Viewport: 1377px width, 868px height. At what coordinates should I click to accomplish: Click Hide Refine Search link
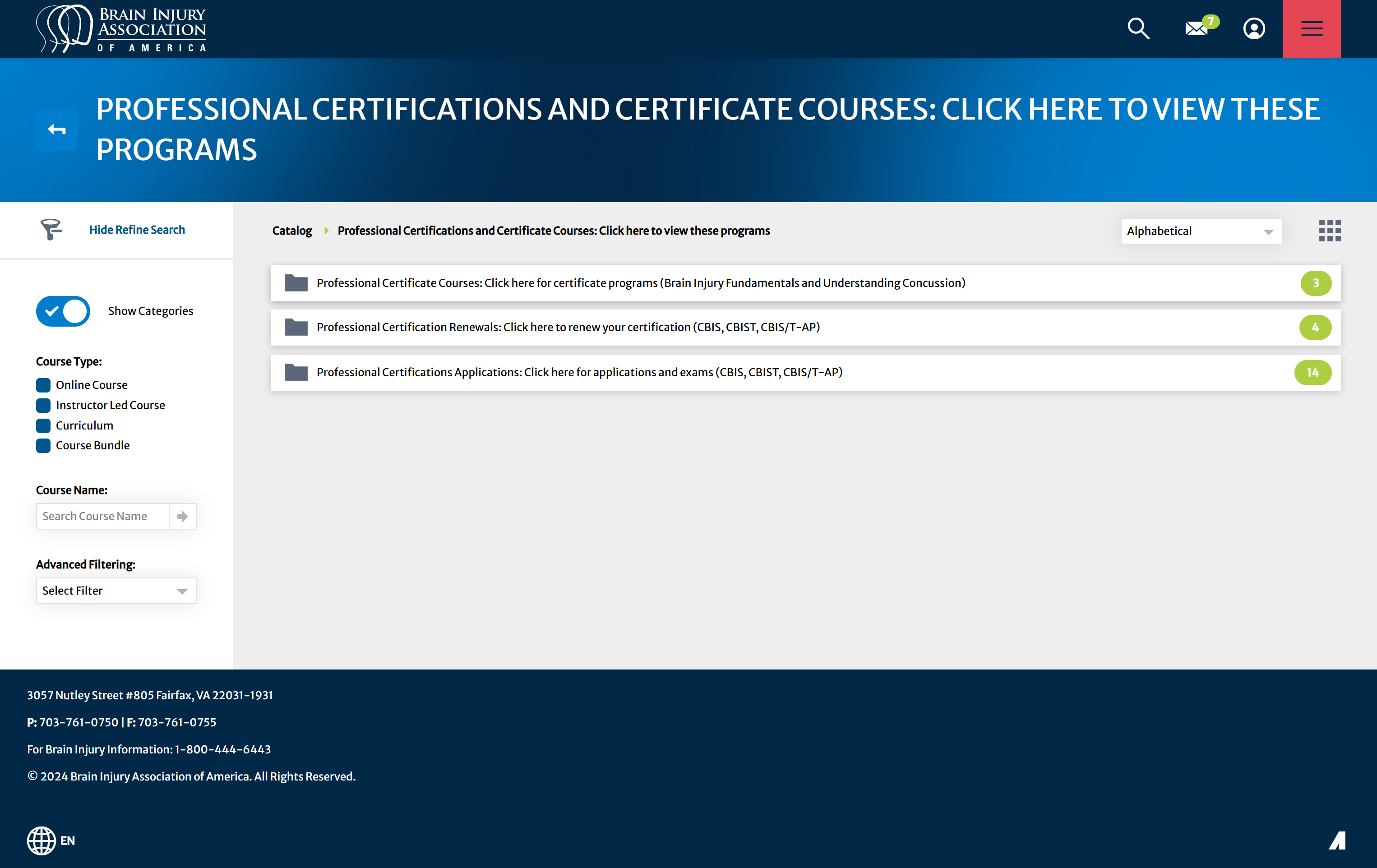[x=137, y=229]
